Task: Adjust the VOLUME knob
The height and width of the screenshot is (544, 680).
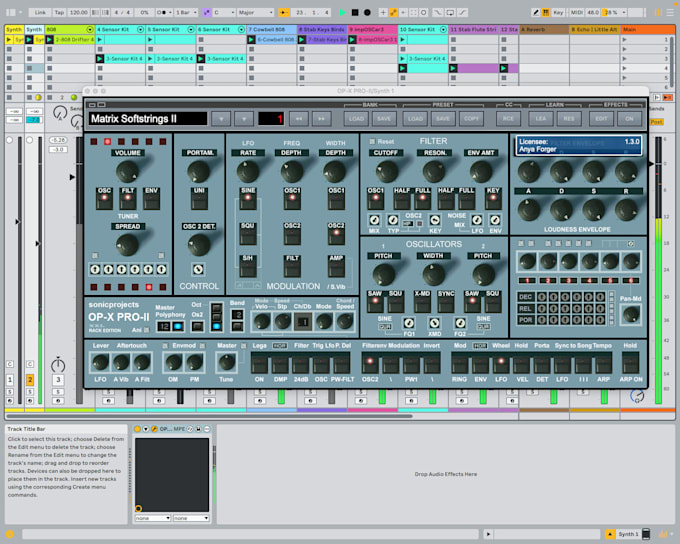Action: [128, 171]
